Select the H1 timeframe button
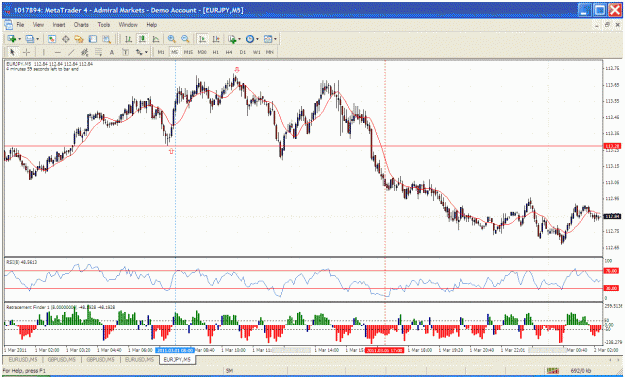The height and width of the screenshot is (377, 625). [x=216, y=52]
